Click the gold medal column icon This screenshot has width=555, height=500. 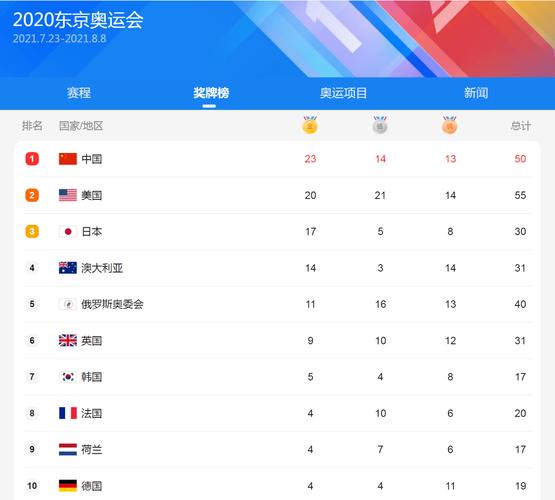[310, 125]
